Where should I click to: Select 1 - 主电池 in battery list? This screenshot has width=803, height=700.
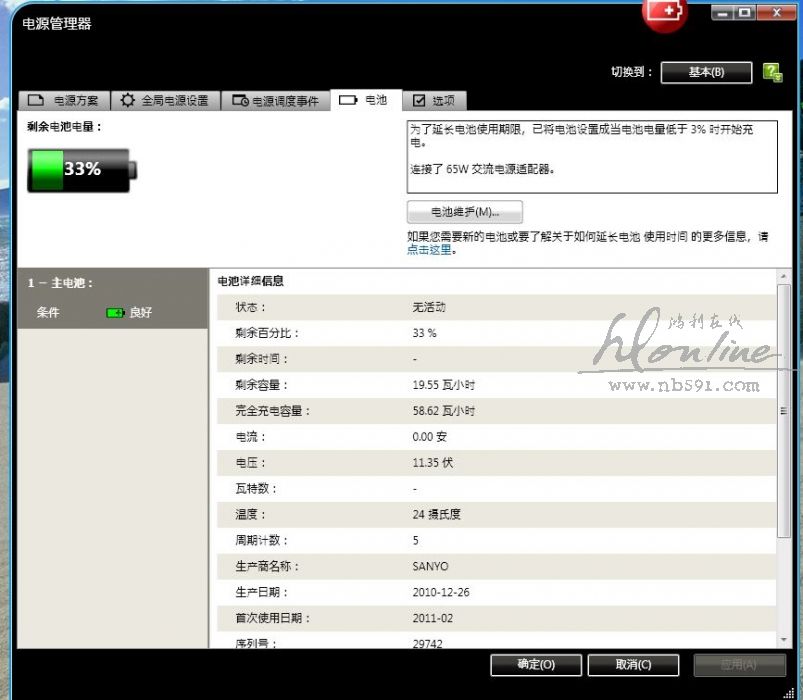(x=61, y=283)
